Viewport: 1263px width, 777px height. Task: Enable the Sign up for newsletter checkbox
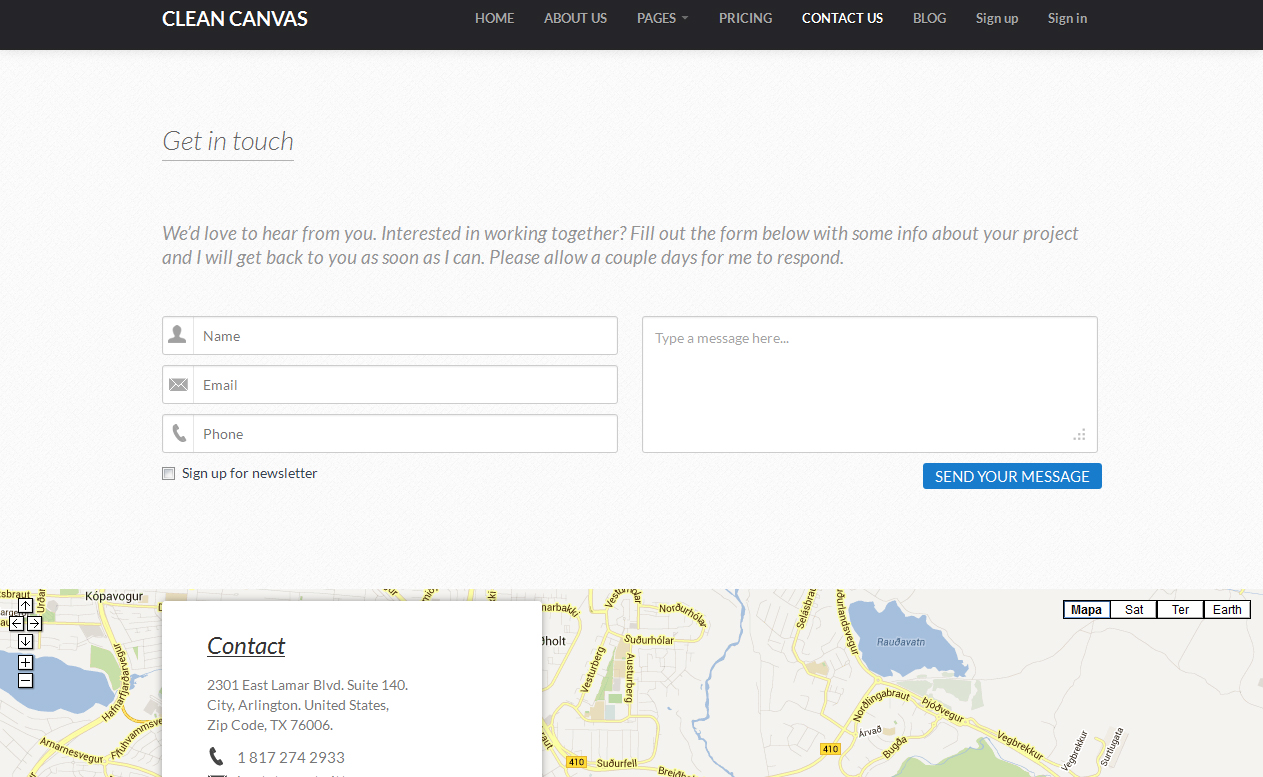[169, 474]
